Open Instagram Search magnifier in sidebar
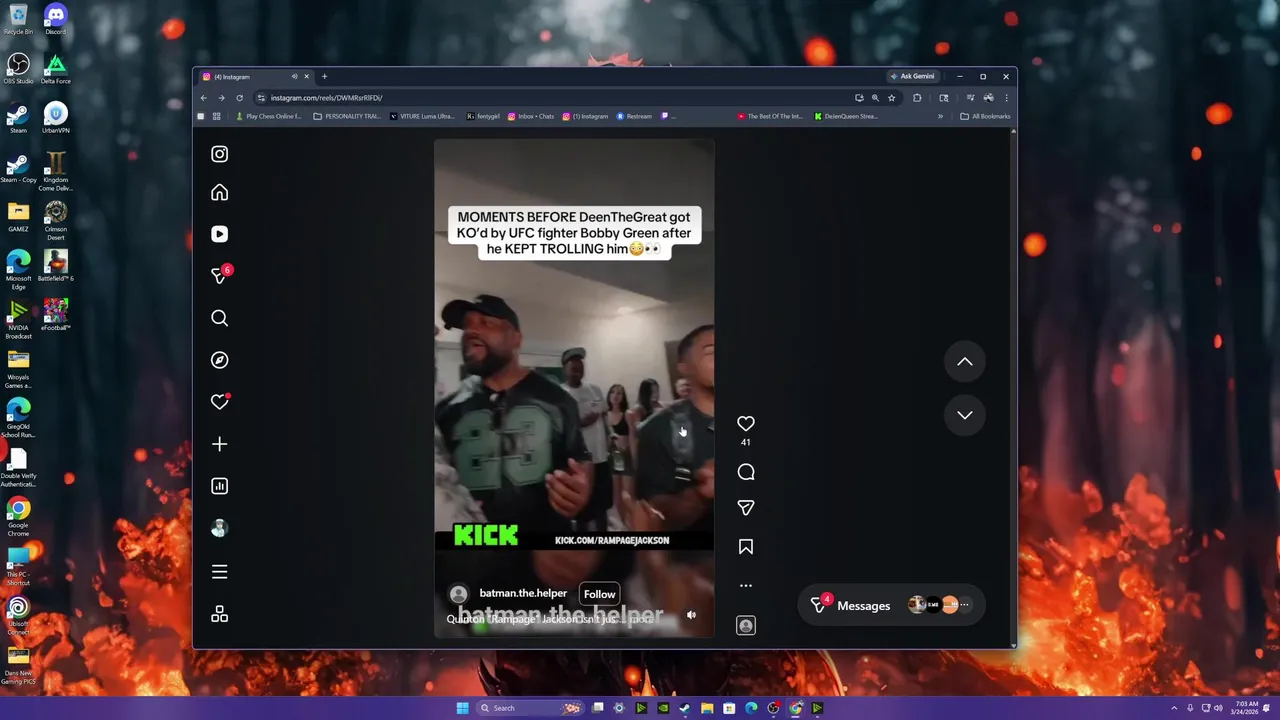The width and height of the screenshot is (1280, 720). click(x=220, y=318)
